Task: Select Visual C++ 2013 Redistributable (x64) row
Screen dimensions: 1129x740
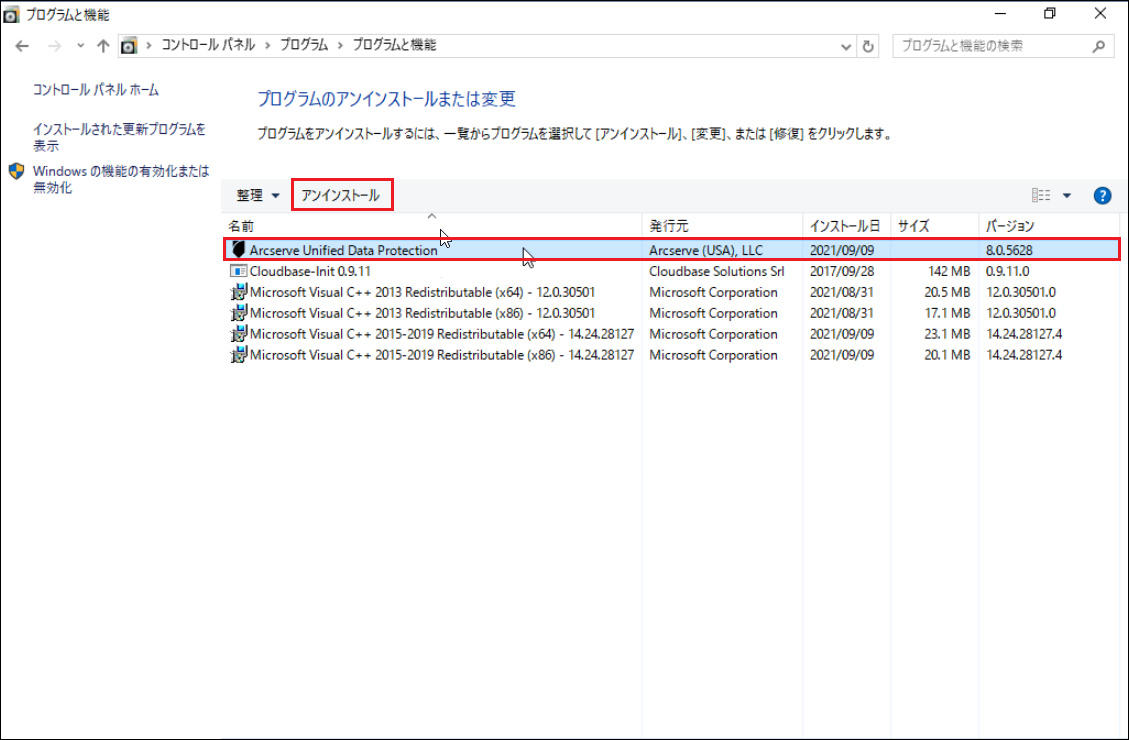Action: 671,292
